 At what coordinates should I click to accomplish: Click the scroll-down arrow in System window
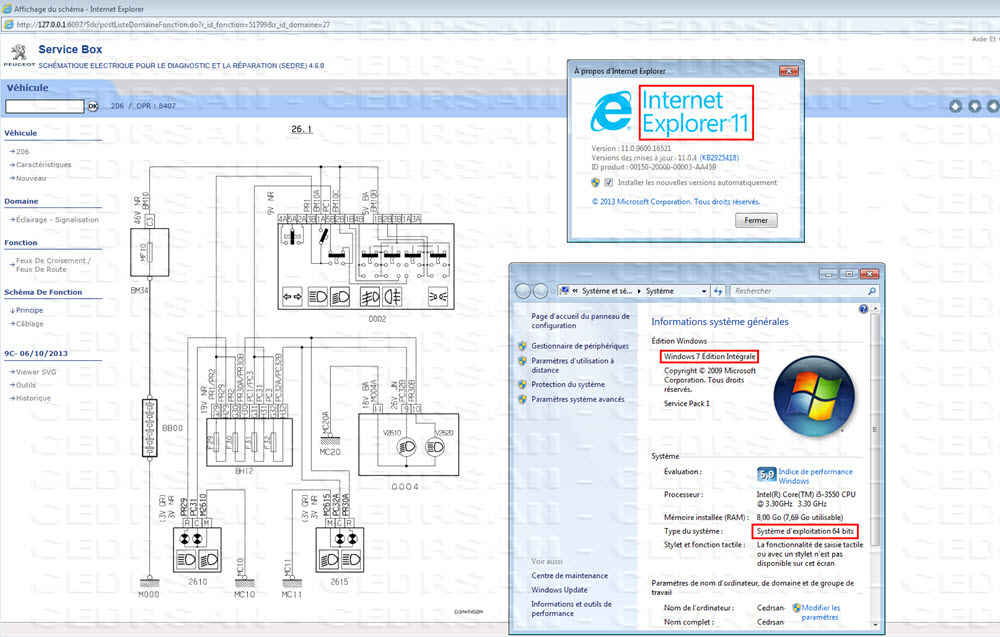pos(875,625)
